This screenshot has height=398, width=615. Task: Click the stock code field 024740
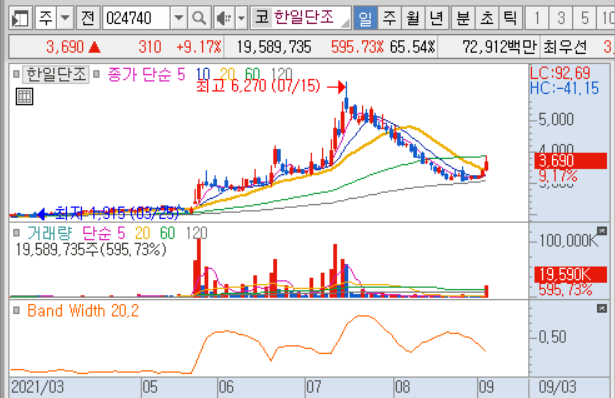136,18
